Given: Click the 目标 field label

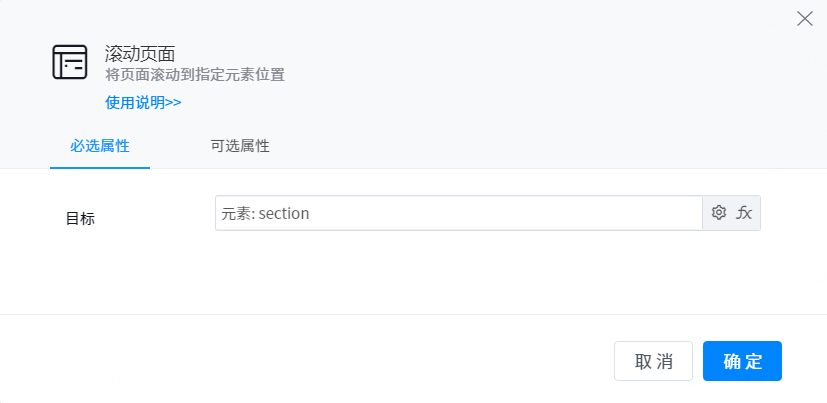Looking at the screenshot, I should (80, 218).
